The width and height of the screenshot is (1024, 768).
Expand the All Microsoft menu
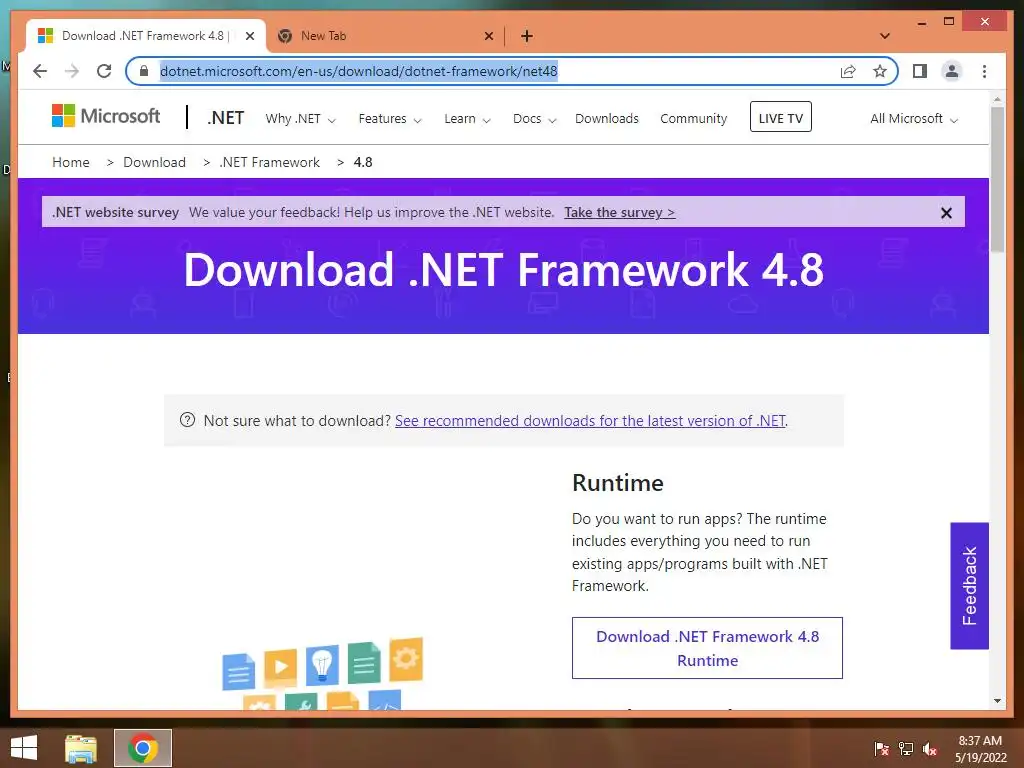click(x=914, y=119)
